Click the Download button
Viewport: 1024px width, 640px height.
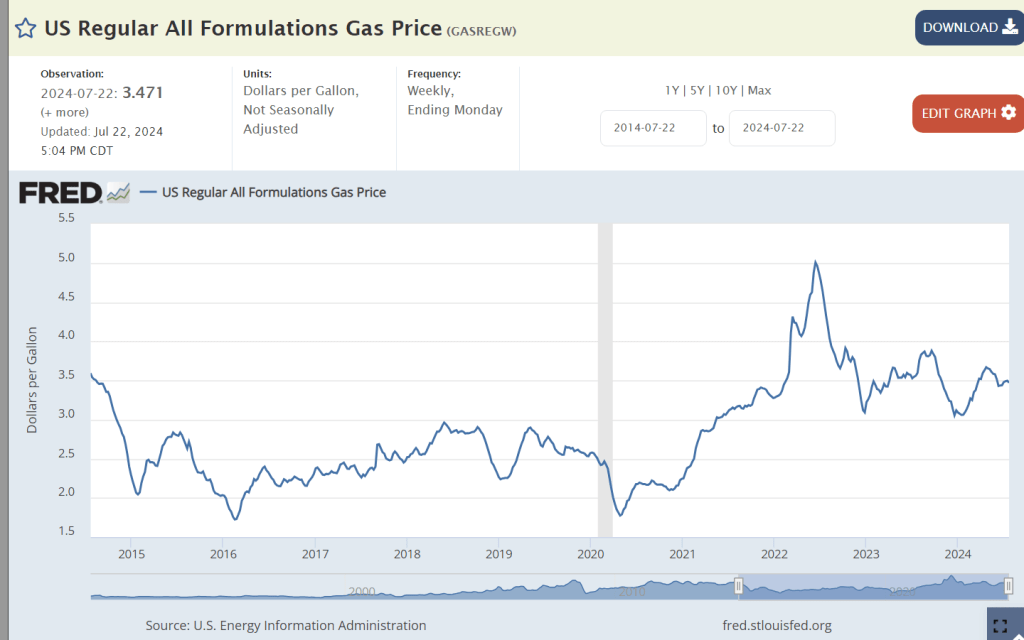point(968,28)
